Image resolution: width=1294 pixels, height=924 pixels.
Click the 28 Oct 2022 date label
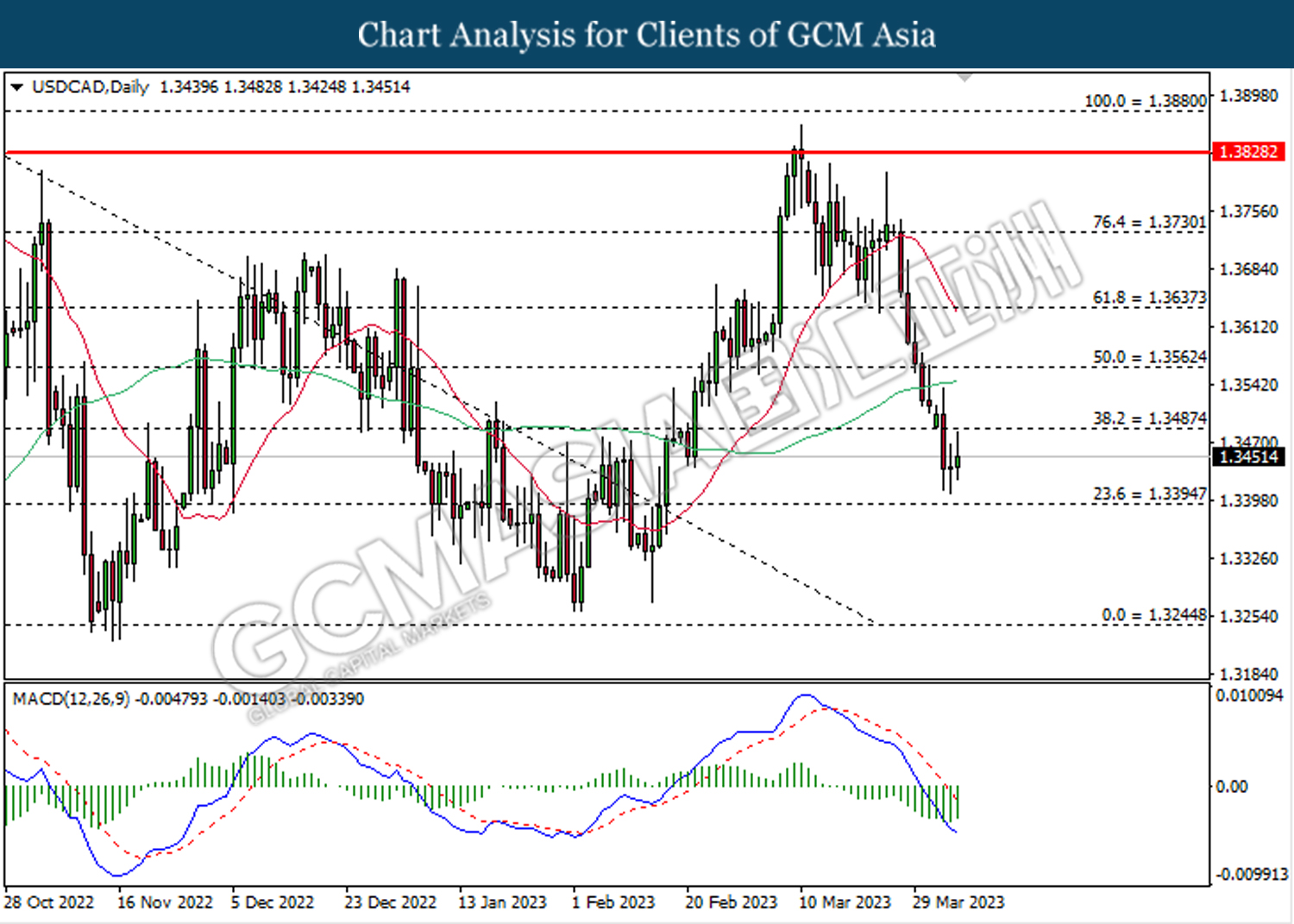point(49,902)
